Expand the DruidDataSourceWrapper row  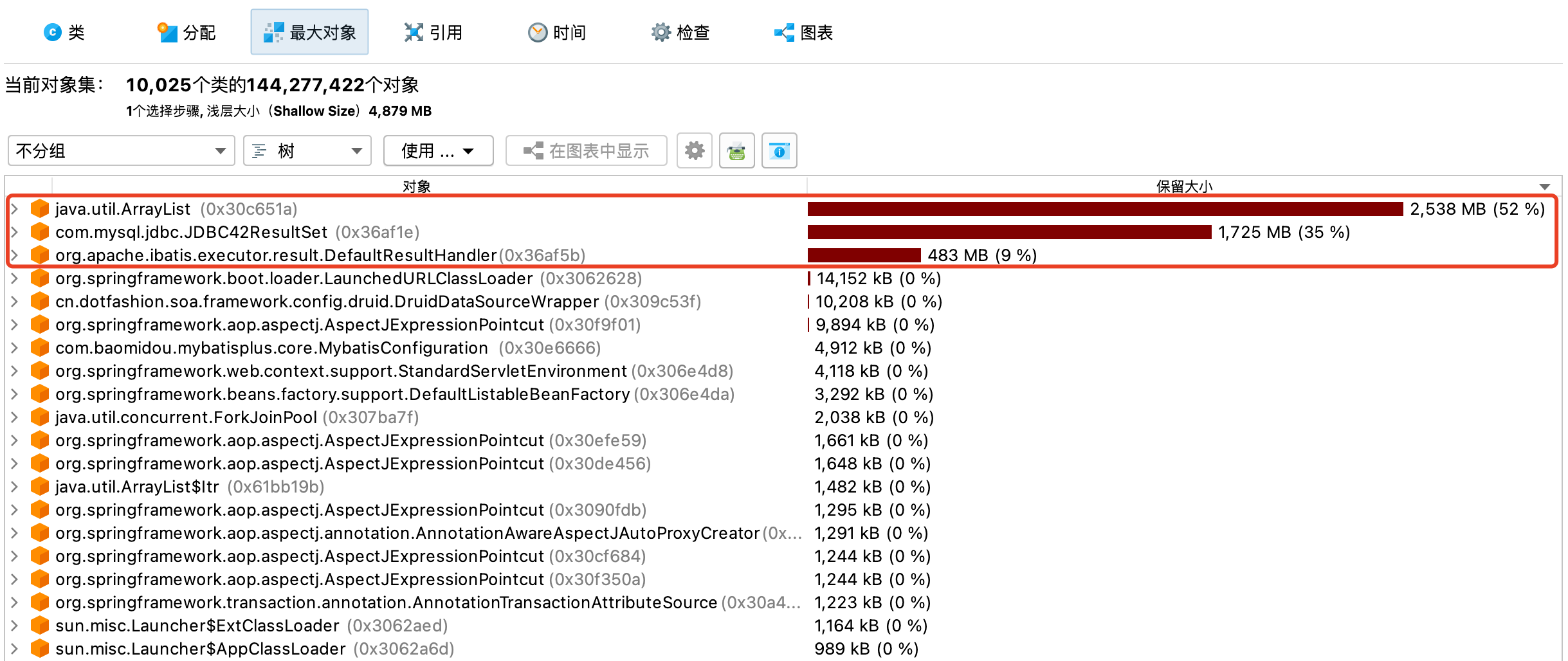pos(14,301)
